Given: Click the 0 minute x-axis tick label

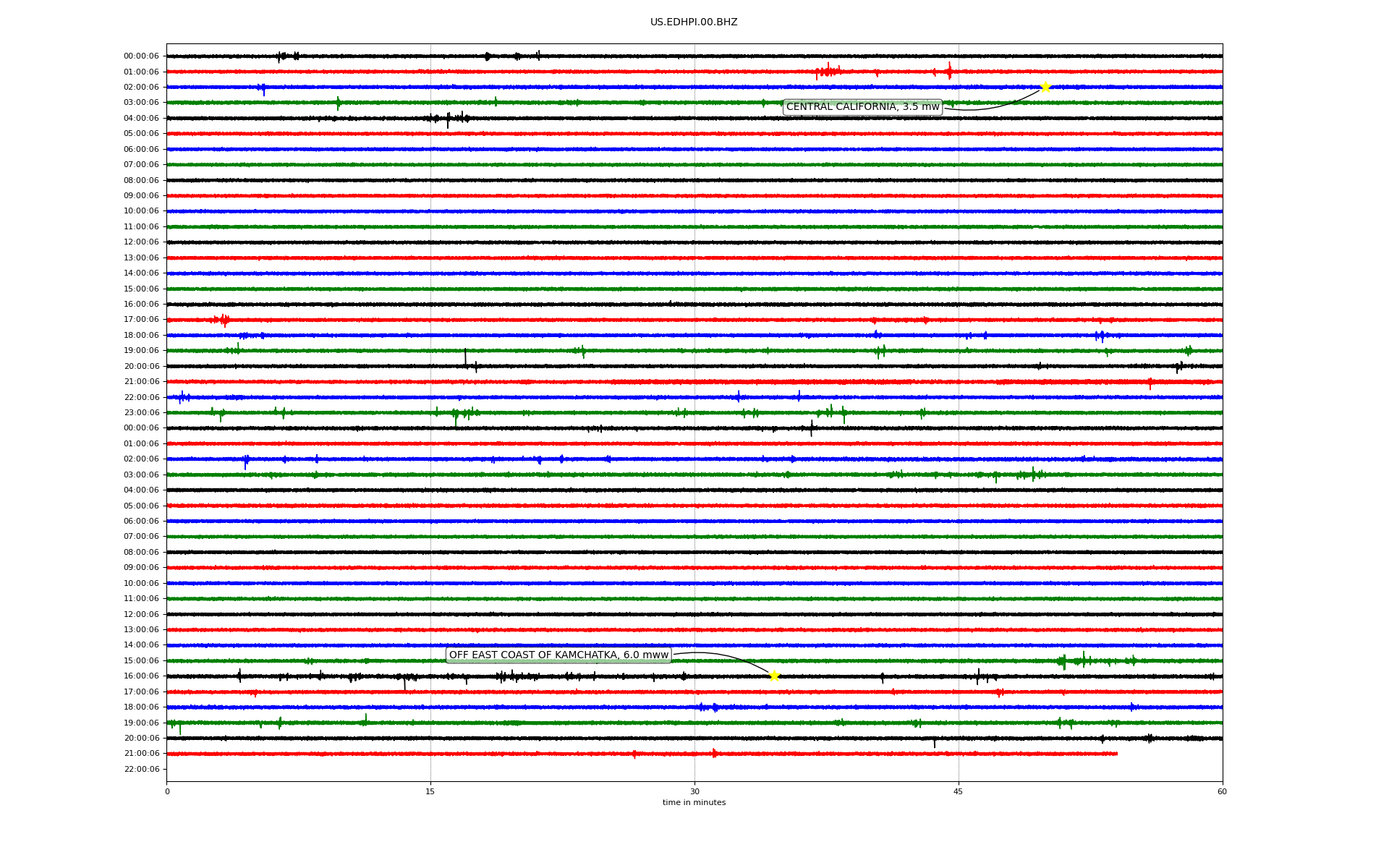Looking at the screenshot, I should tap(167, 791).
